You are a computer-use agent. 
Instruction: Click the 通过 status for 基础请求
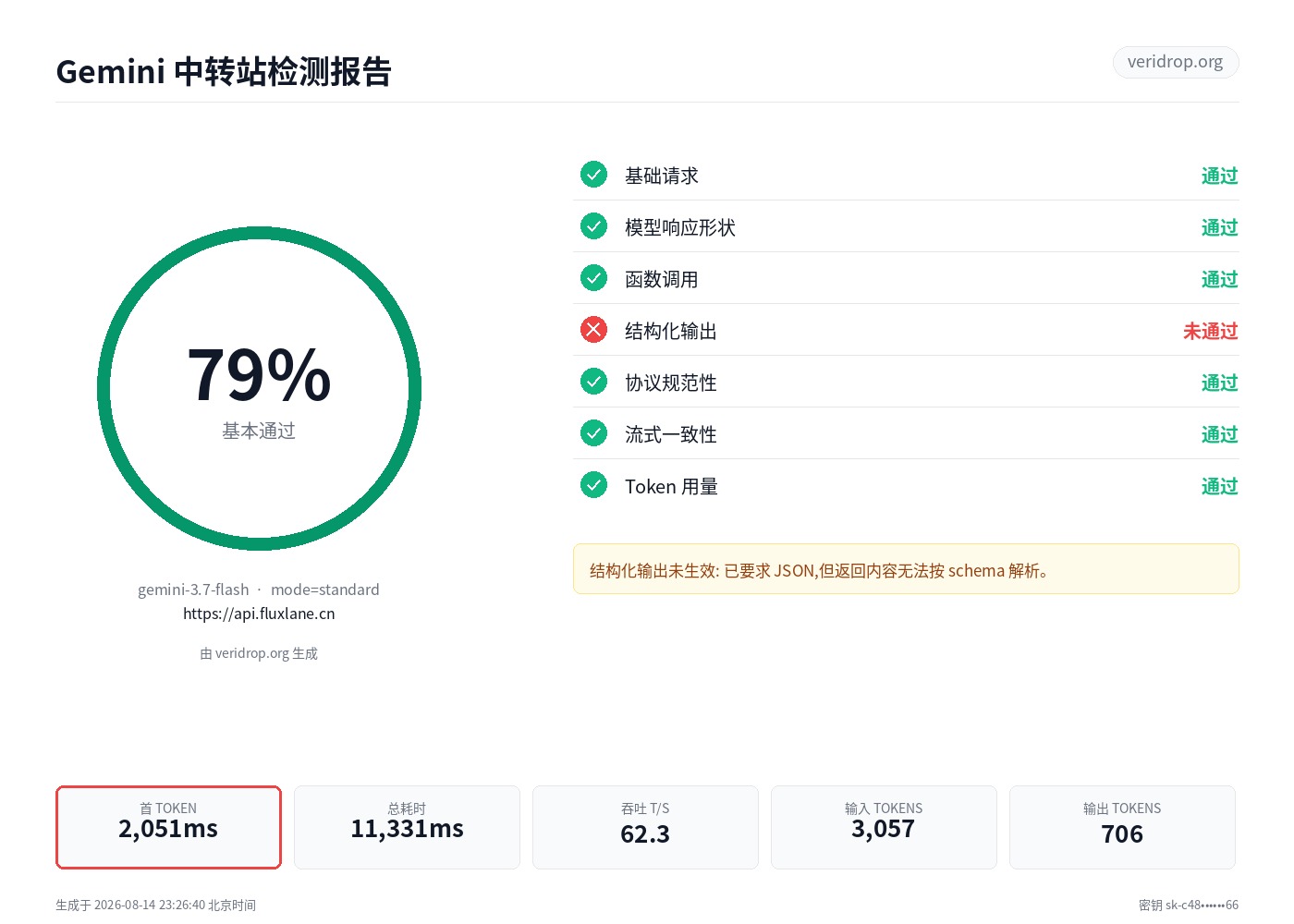point(1219,176)
